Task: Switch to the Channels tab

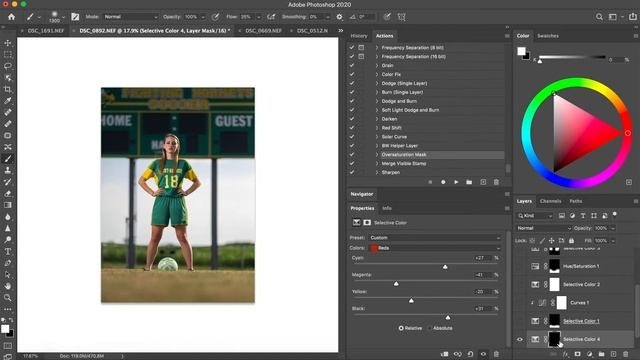Action: pos(550,201)
